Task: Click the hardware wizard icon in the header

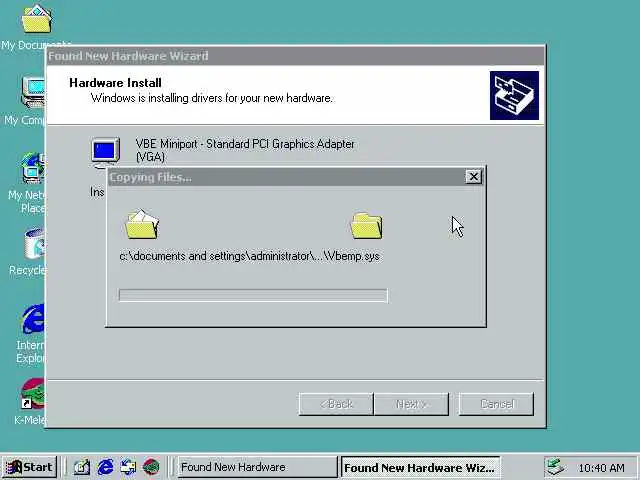Action: pyautogui.click(x=514, y=96)
